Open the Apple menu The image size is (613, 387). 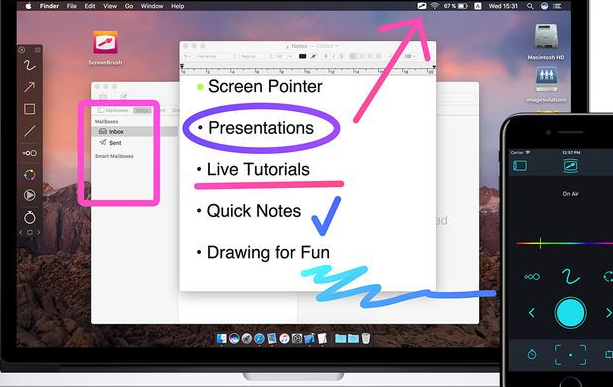(x=28, y=6)
